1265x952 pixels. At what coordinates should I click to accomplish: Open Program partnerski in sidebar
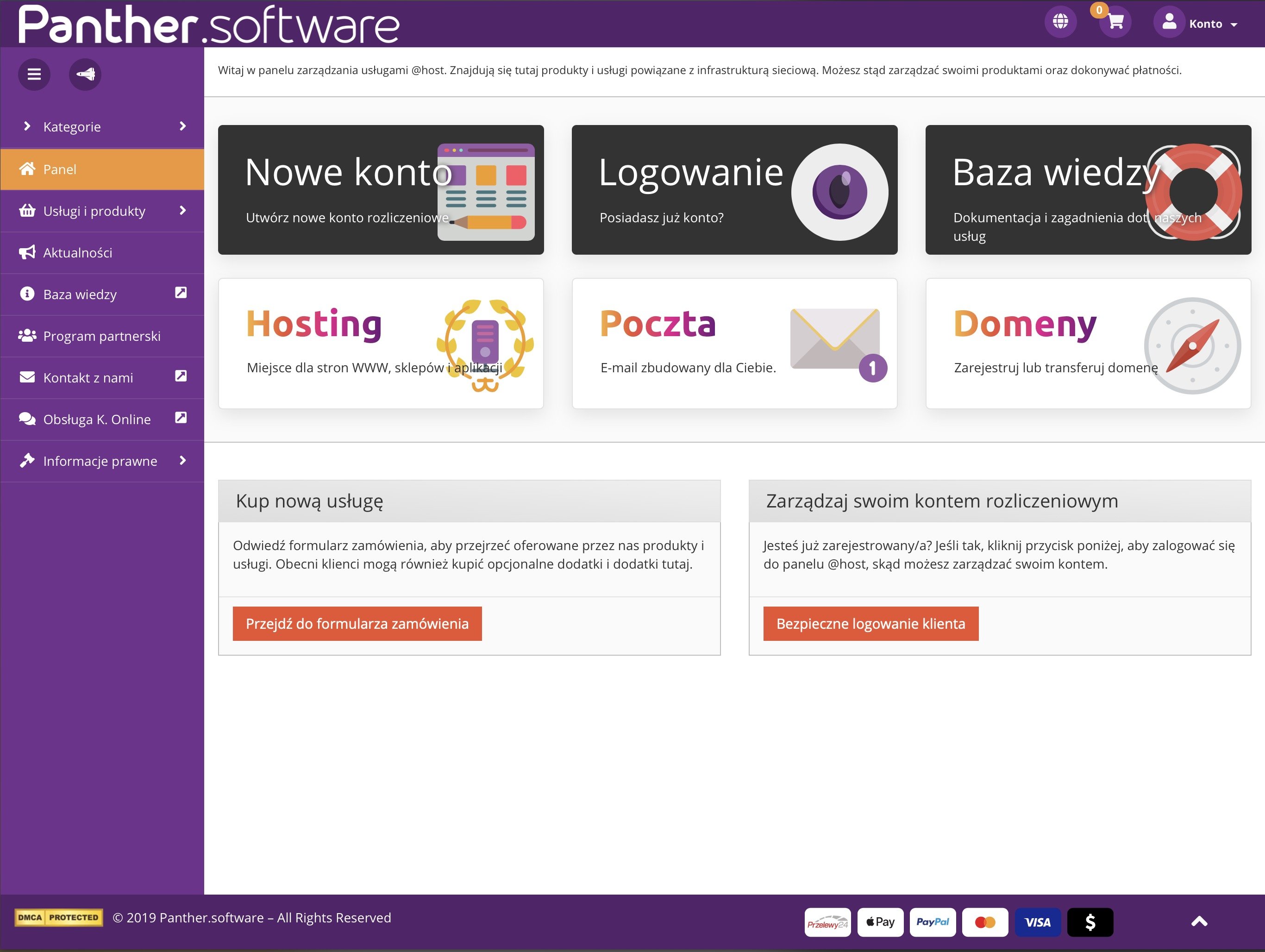click(102, 336)
